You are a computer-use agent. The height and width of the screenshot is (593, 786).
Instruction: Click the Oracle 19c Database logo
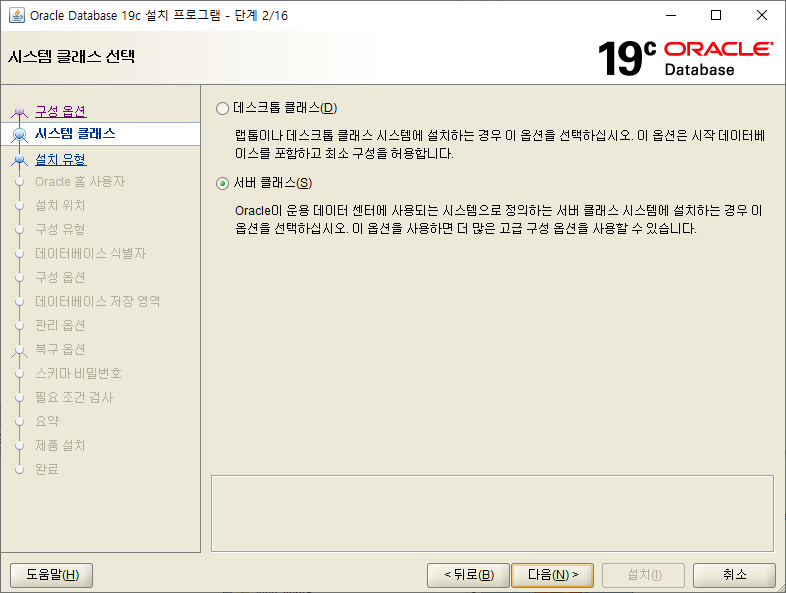pyautogui.click(x=686, y=58)
